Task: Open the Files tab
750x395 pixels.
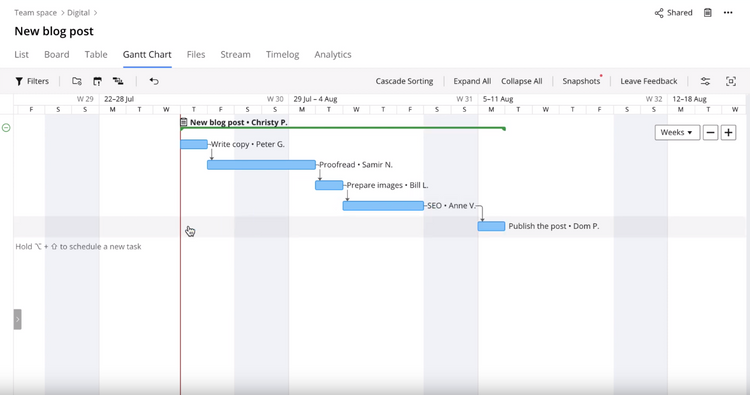Action: (196, 55)
